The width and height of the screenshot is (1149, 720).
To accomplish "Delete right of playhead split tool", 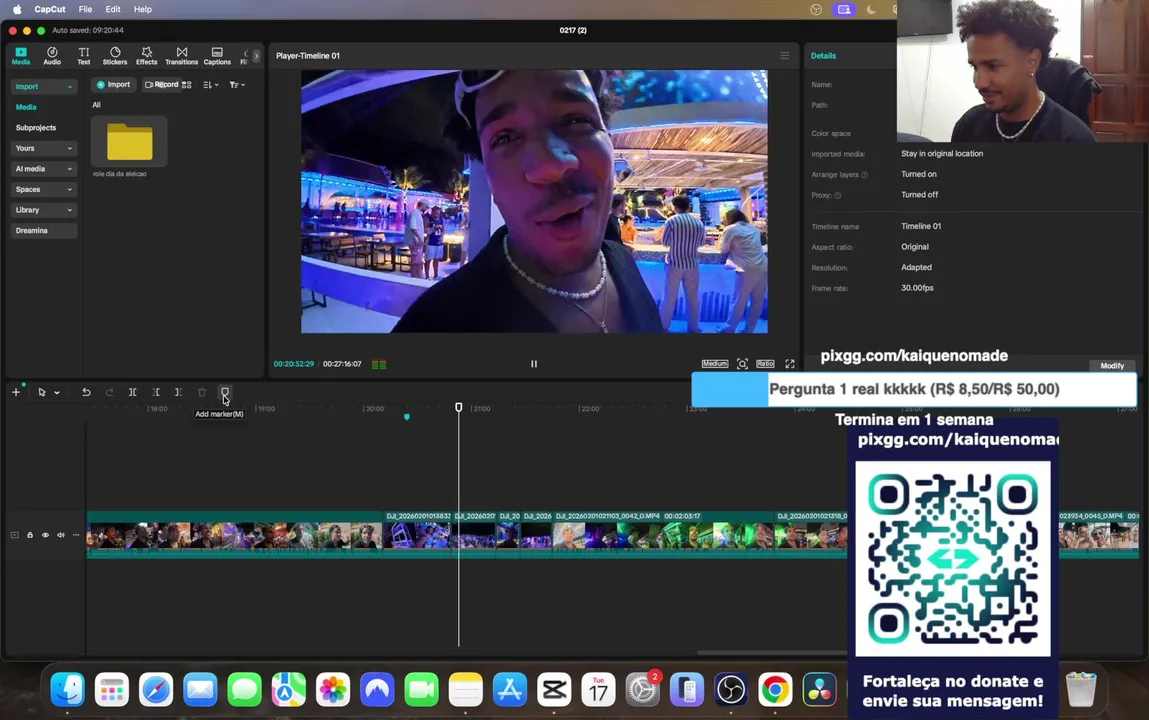I will pyautogui.click(x=178, y=393).
